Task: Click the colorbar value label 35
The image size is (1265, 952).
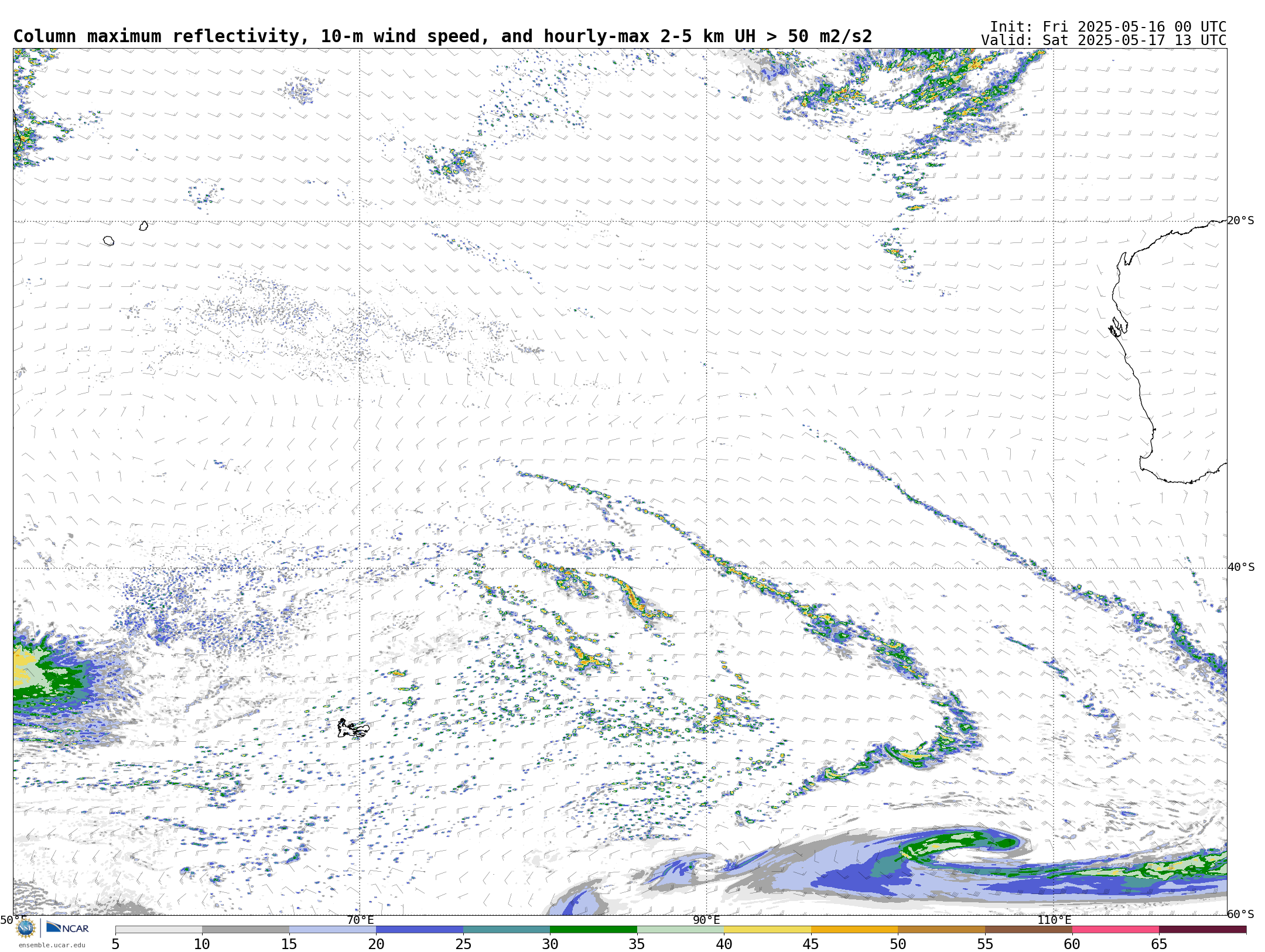Action: (637, 944)
